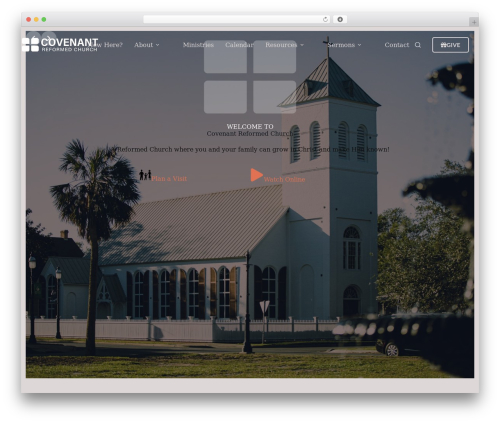The image size is (500, 423).
Task: Open a new tab with plus button
Action: [474, 22]
